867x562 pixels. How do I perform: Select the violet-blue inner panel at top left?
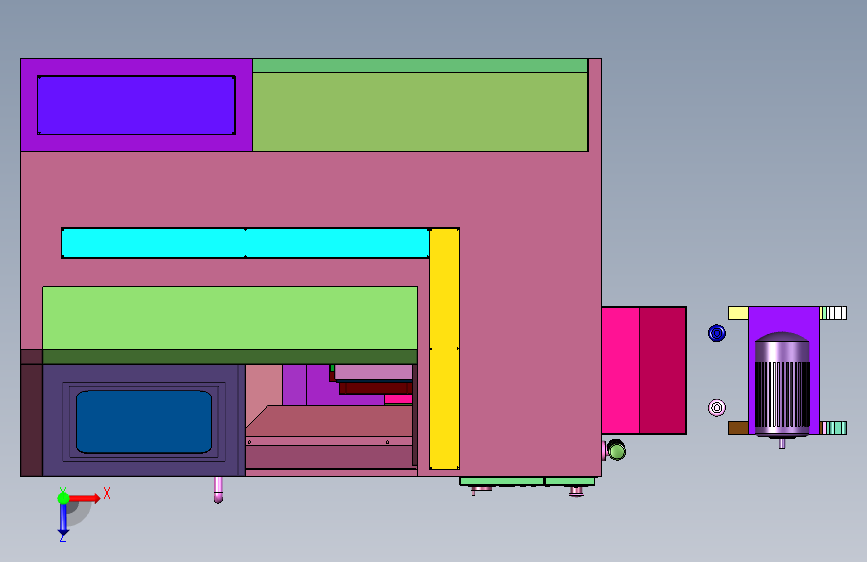136,105
